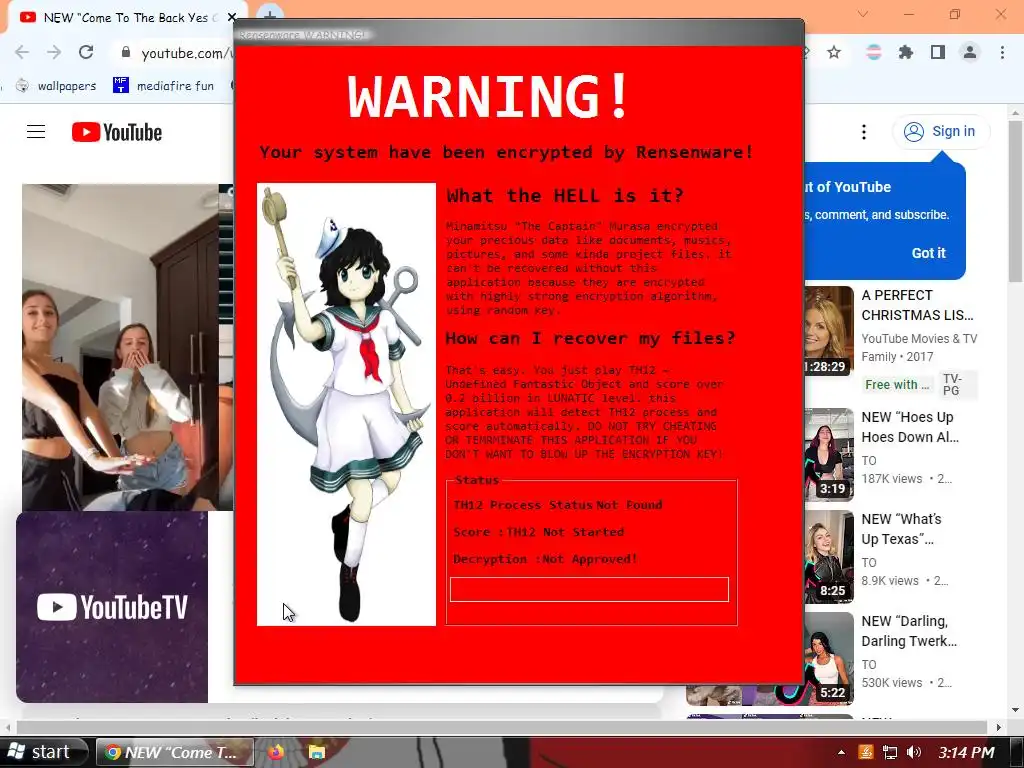This screenshot has width=1024, height=768.
Task: Click the 'NEW “Hoes Up Hoes Down Al...' title
Action: pyautogui.click(x=910, y=427)
